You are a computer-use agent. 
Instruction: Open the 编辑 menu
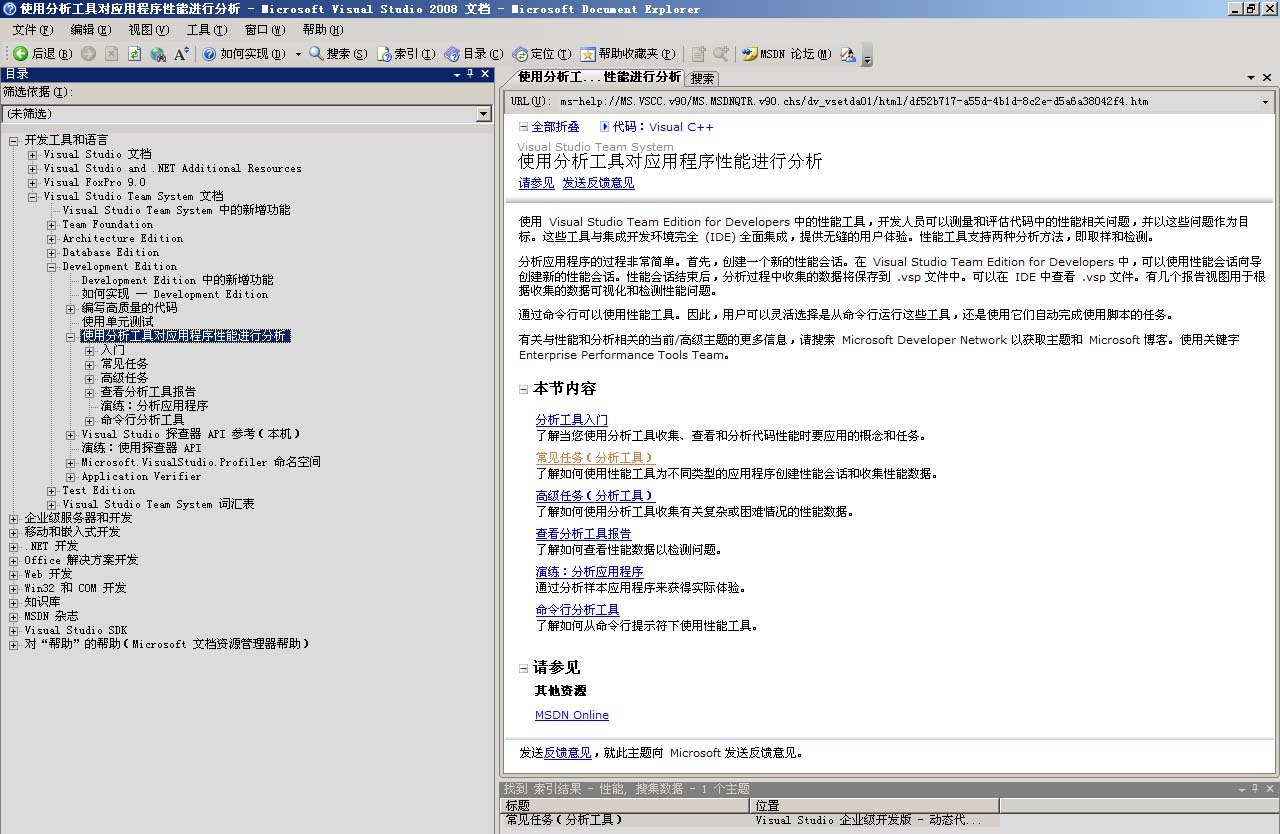coord(90,30)
